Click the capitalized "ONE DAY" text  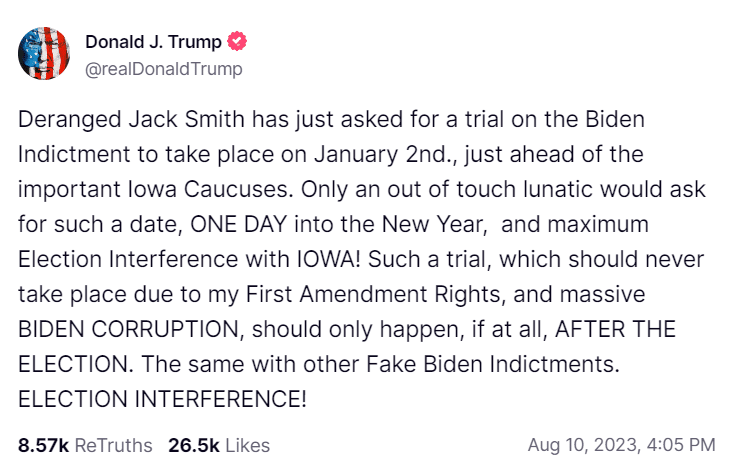click(239, 225)
